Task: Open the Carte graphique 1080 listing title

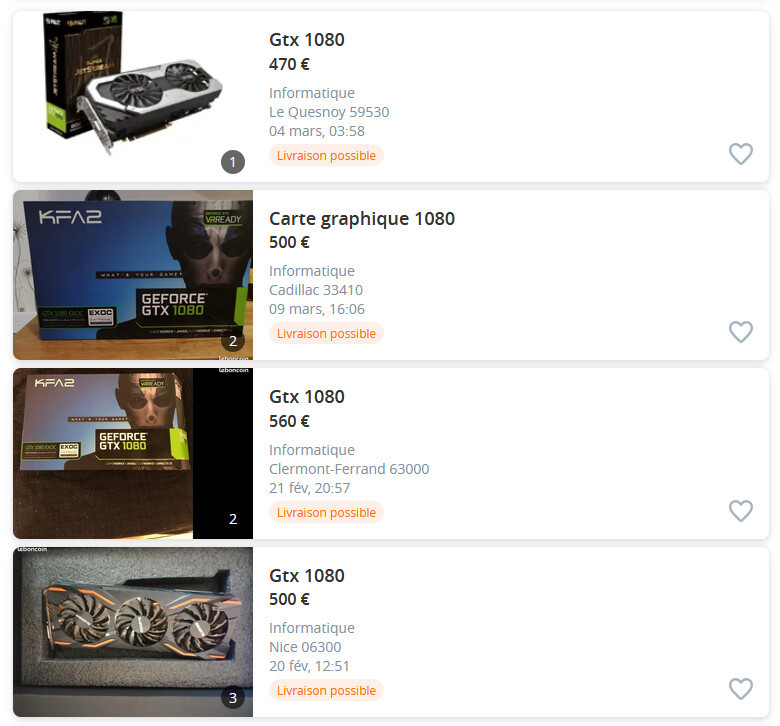Action: (362, 218)
